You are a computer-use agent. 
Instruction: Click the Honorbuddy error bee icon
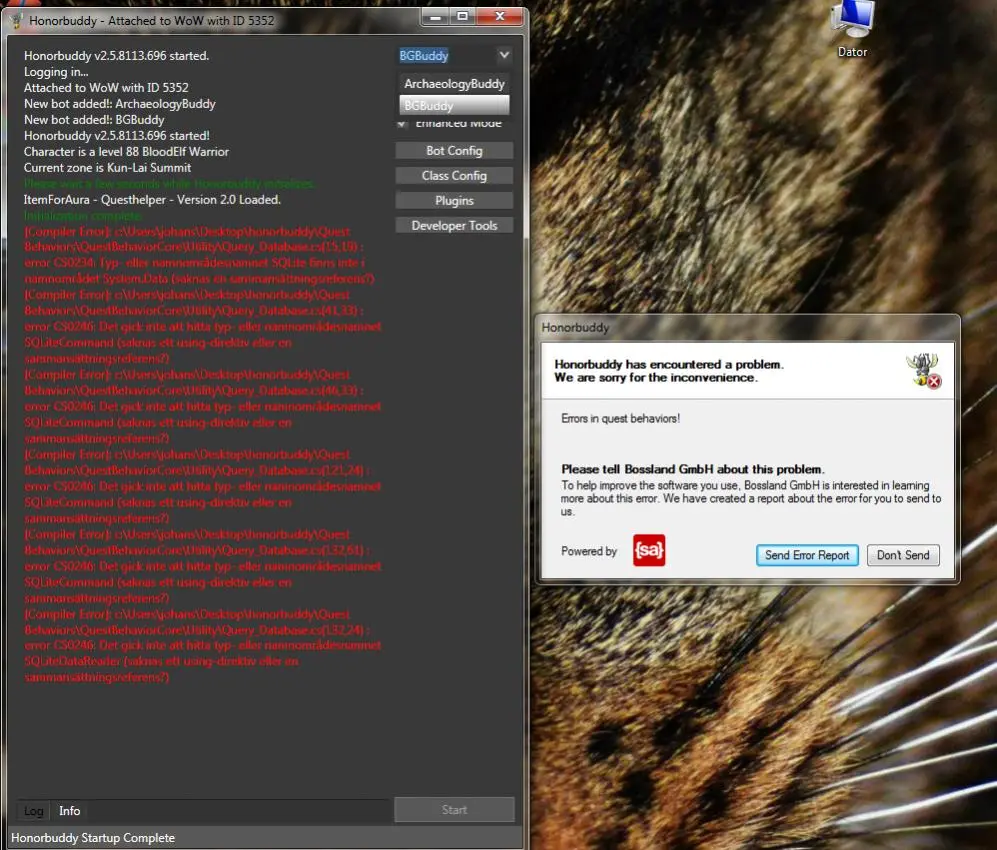(x=924, y=371)
